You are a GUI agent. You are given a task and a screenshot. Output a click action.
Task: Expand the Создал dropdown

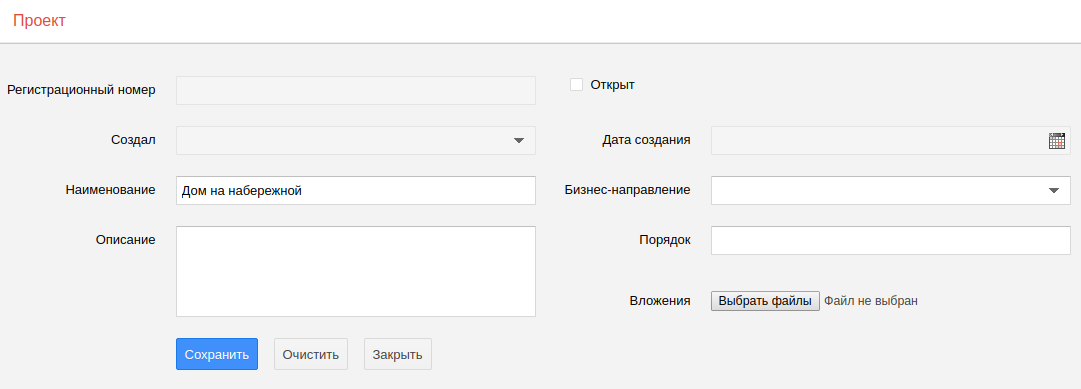(x=518, y=141)
